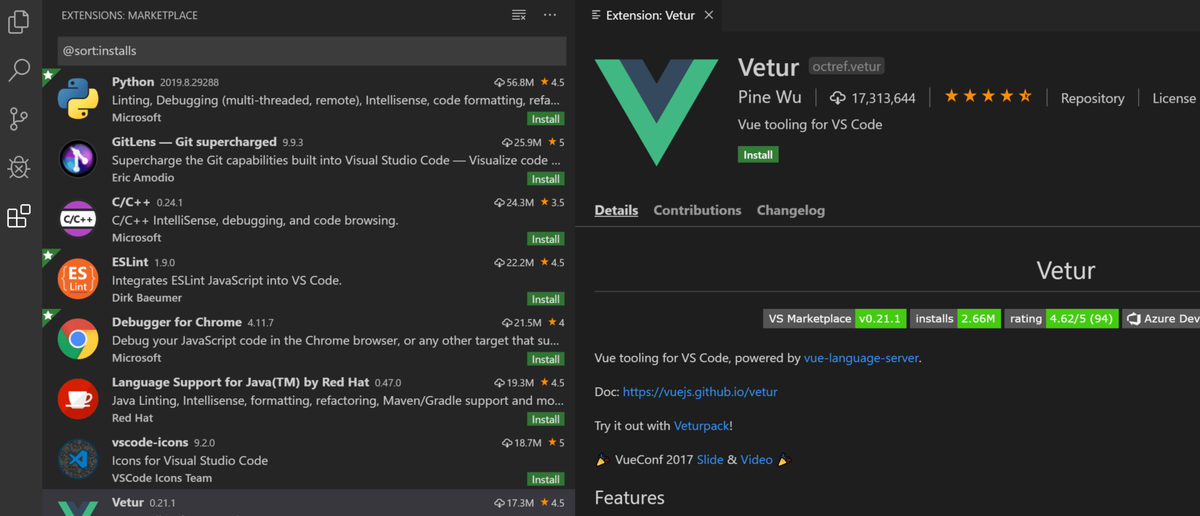Click the ESLint extension icon

[x=77, y=279]
